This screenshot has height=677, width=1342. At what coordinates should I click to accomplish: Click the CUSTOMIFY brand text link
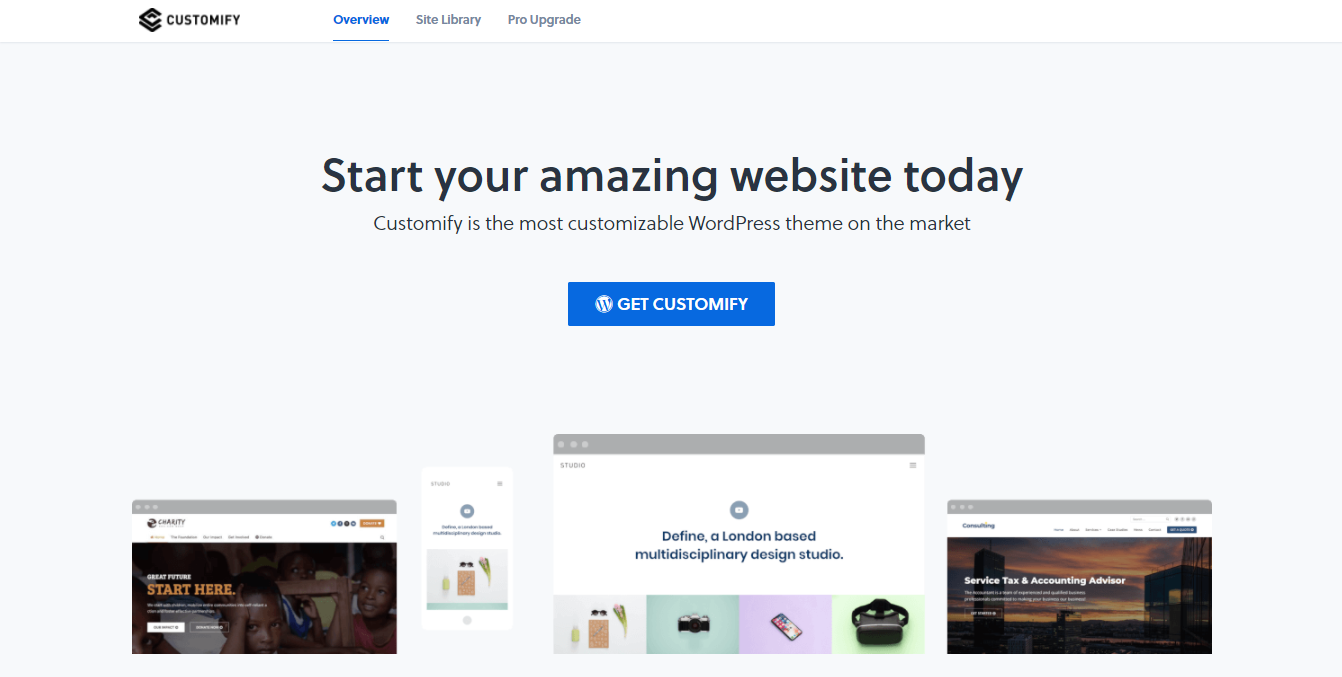pos(204,20)
